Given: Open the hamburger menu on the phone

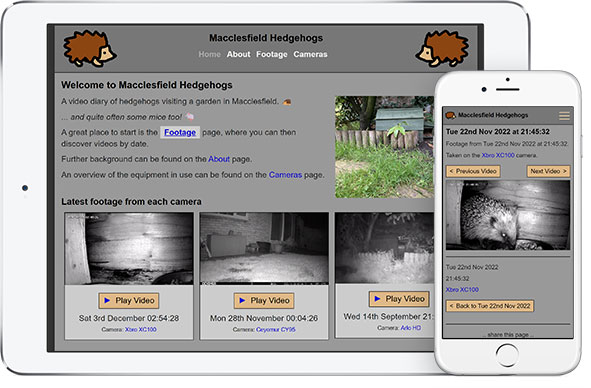Looking at the screenshot, I should [564, 115].
